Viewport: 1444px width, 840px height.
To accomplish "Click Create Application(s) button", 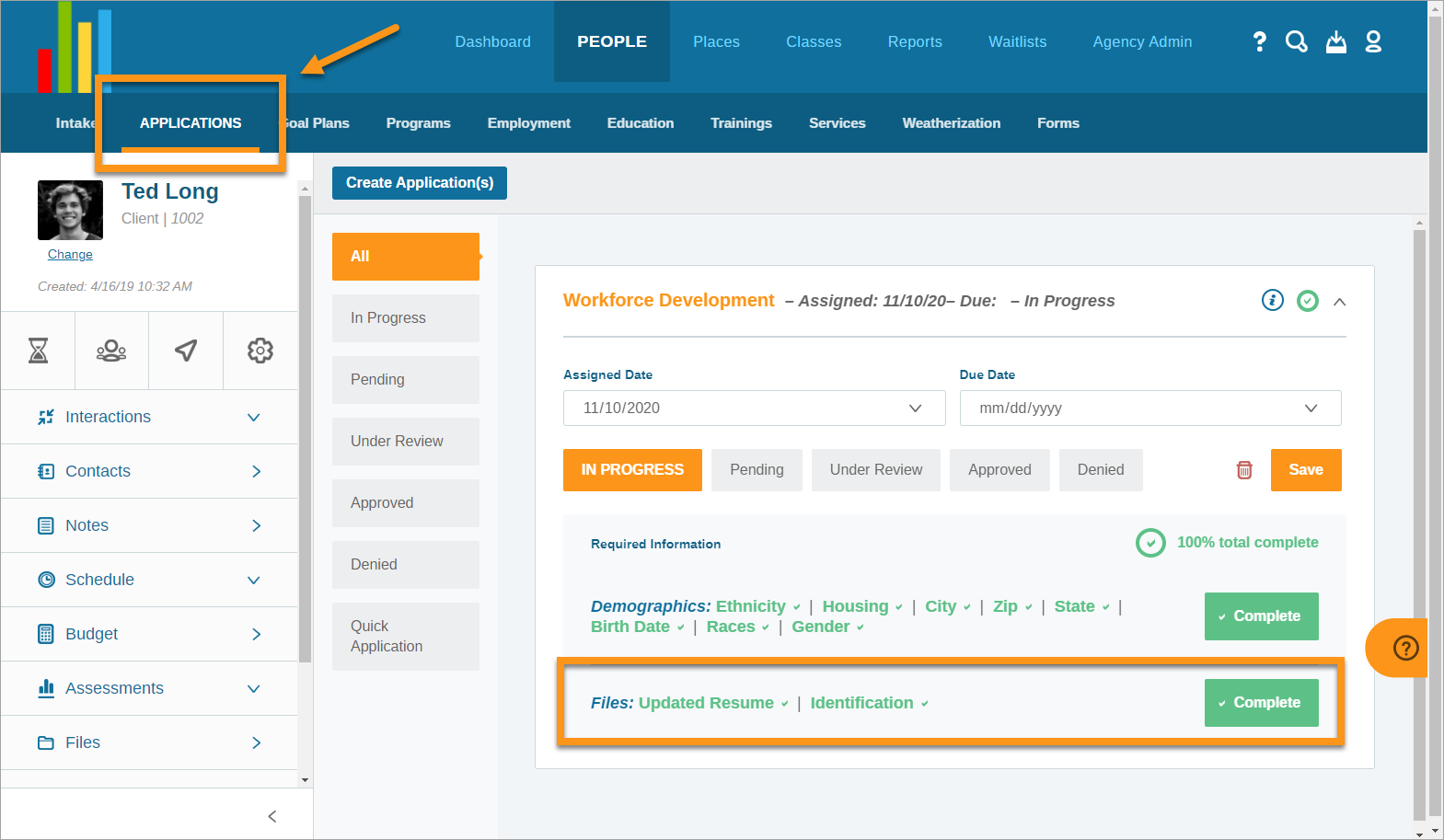I will coord(420,182).
